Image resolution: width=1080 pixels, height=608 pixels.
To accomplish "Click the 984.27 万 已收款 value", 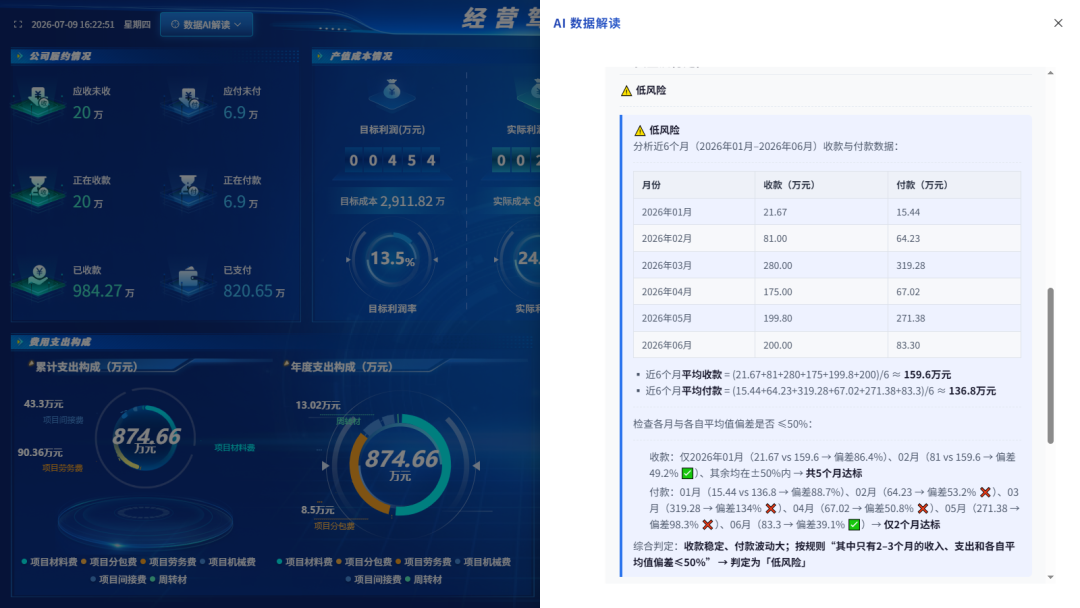I will tap(103, 291).
